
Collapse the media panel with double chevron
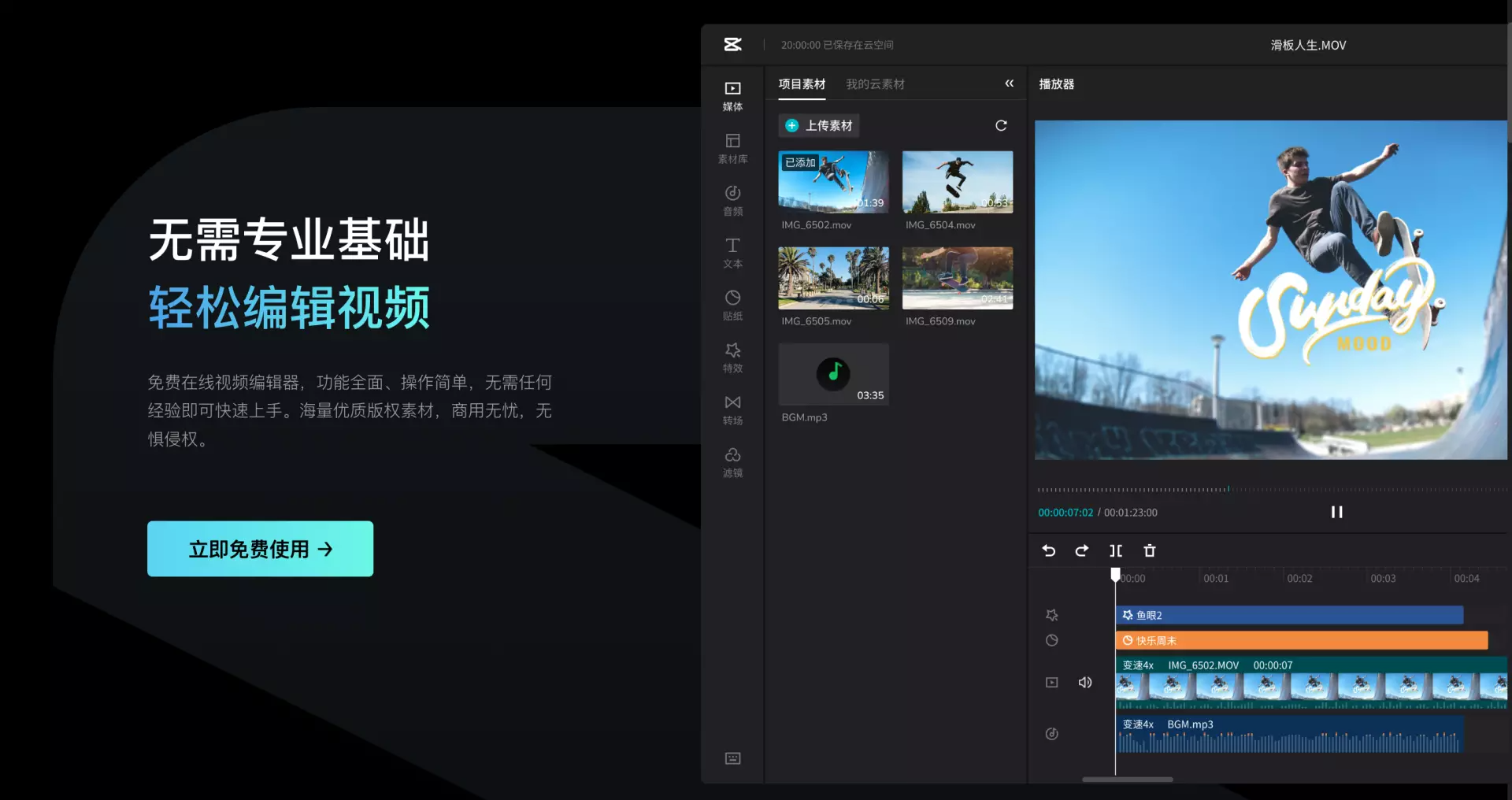click(x=1009, y=83)
